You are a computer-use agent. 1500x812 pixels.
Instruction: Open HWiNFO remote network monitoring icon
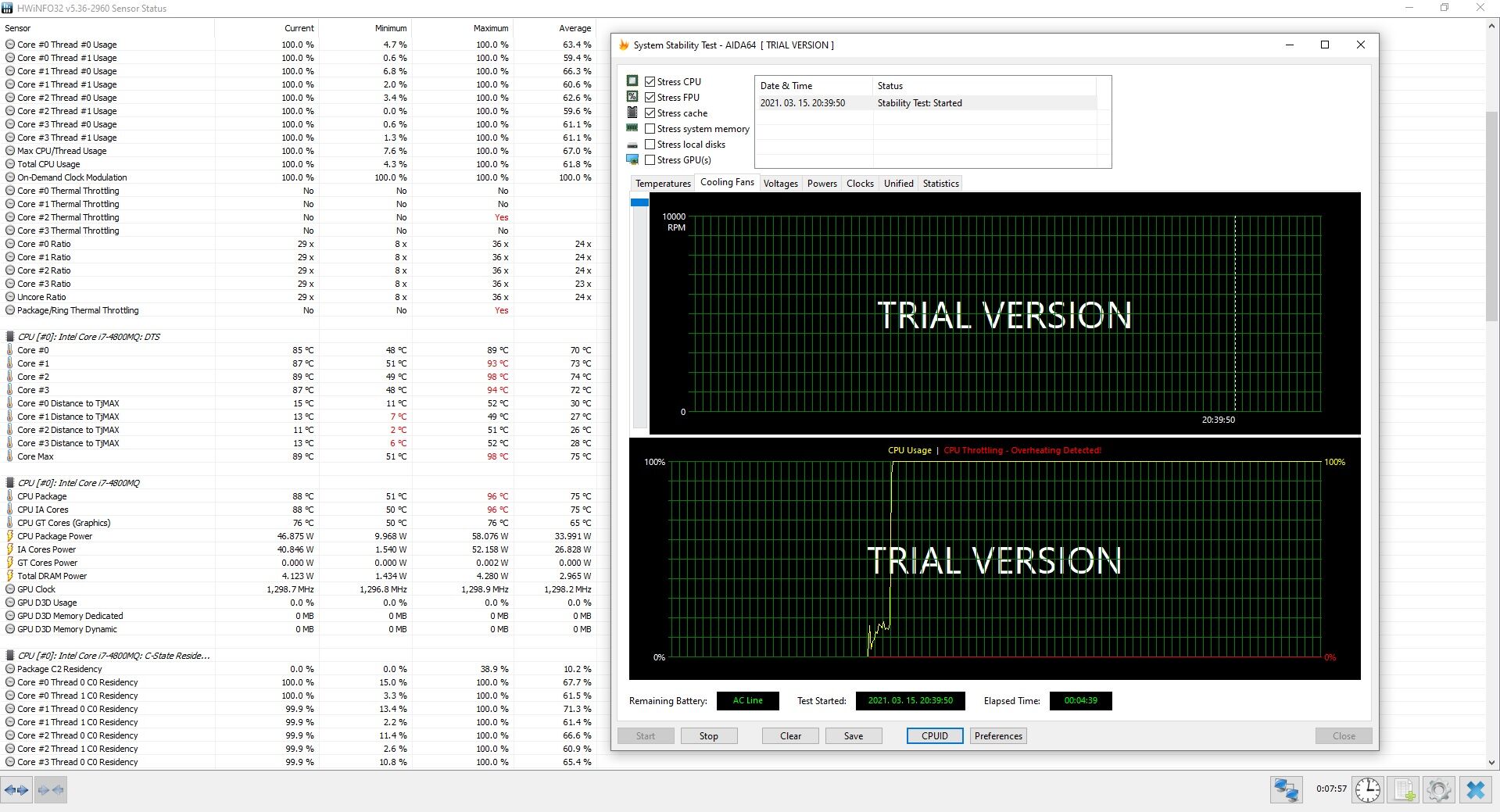pyautogui.click(x=1286, y=789)
